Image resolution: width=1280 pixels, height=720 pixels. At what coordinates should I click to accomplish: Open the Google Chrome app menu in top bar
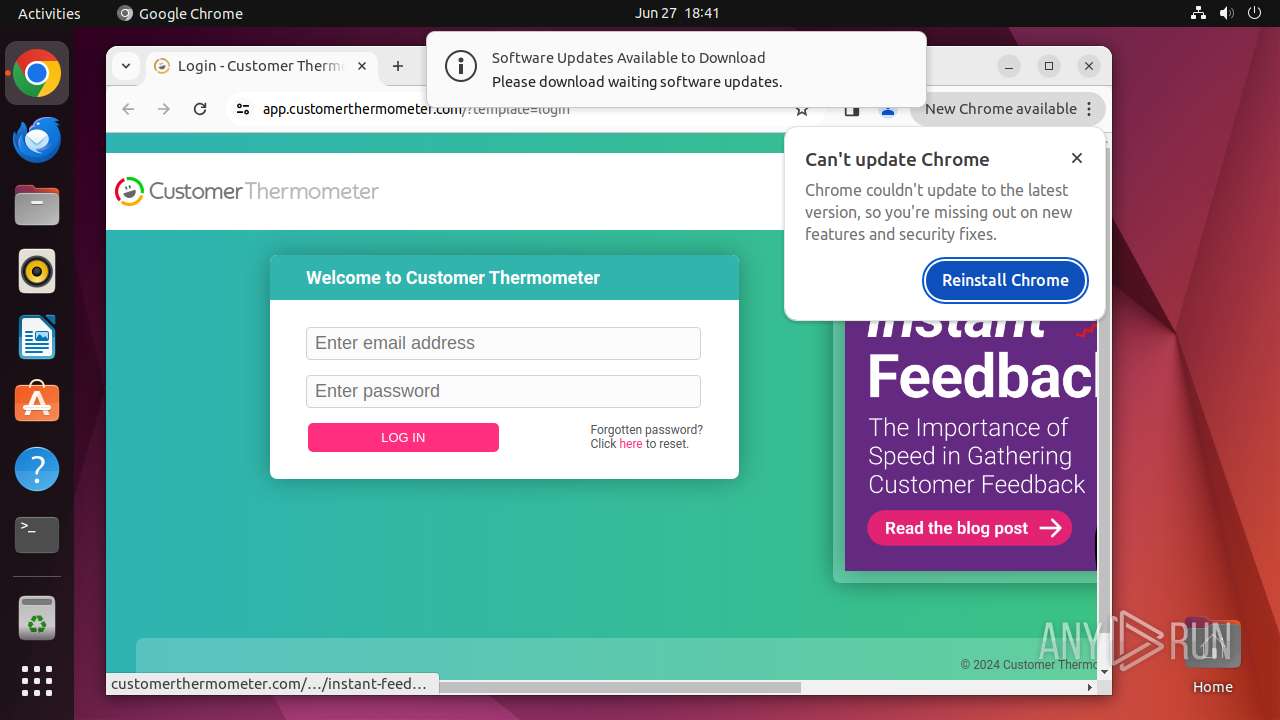point(180,13)
